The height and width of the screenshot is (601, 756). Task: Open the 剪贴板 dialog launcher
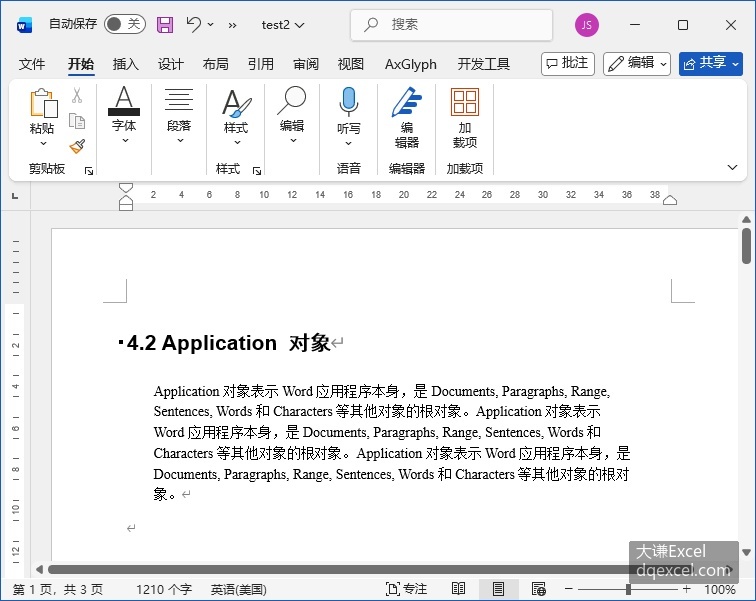[x=89, y=171]
